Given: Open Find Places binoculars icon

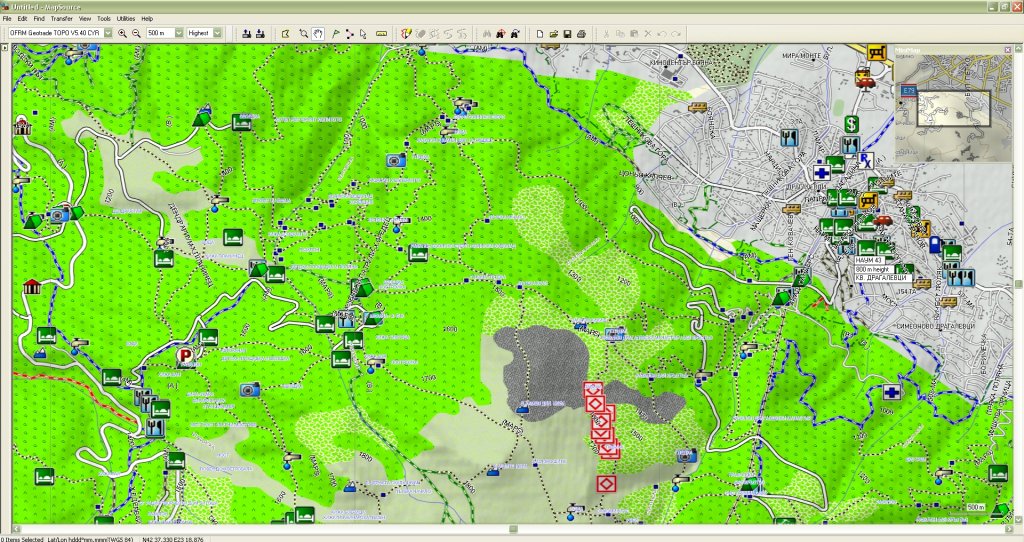Looking at the screenshot, I should tap(486, 33).
